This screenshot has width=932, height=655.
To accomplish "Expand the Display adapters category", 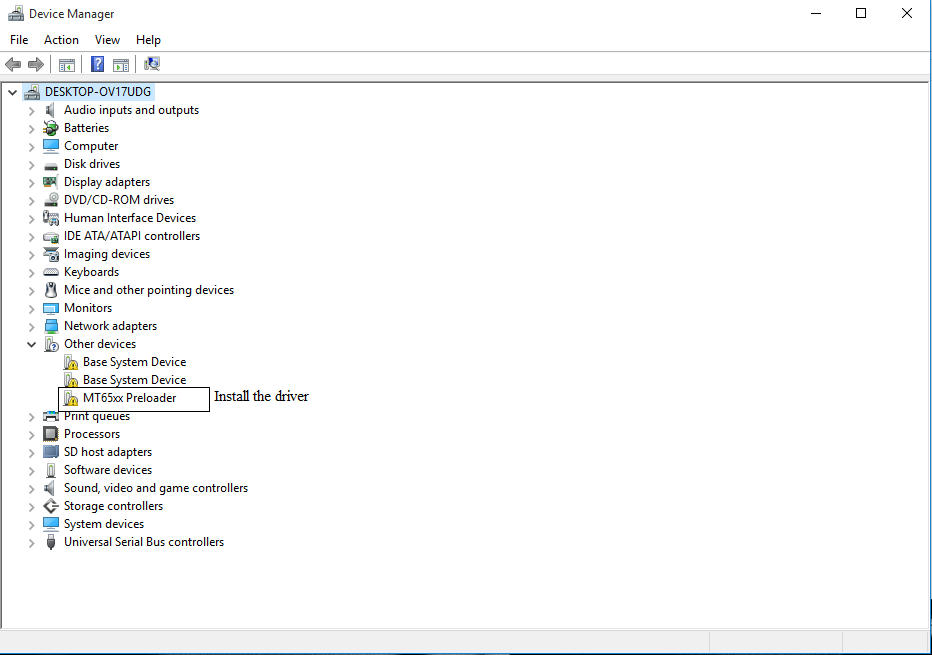I will [x=32, y=182].
